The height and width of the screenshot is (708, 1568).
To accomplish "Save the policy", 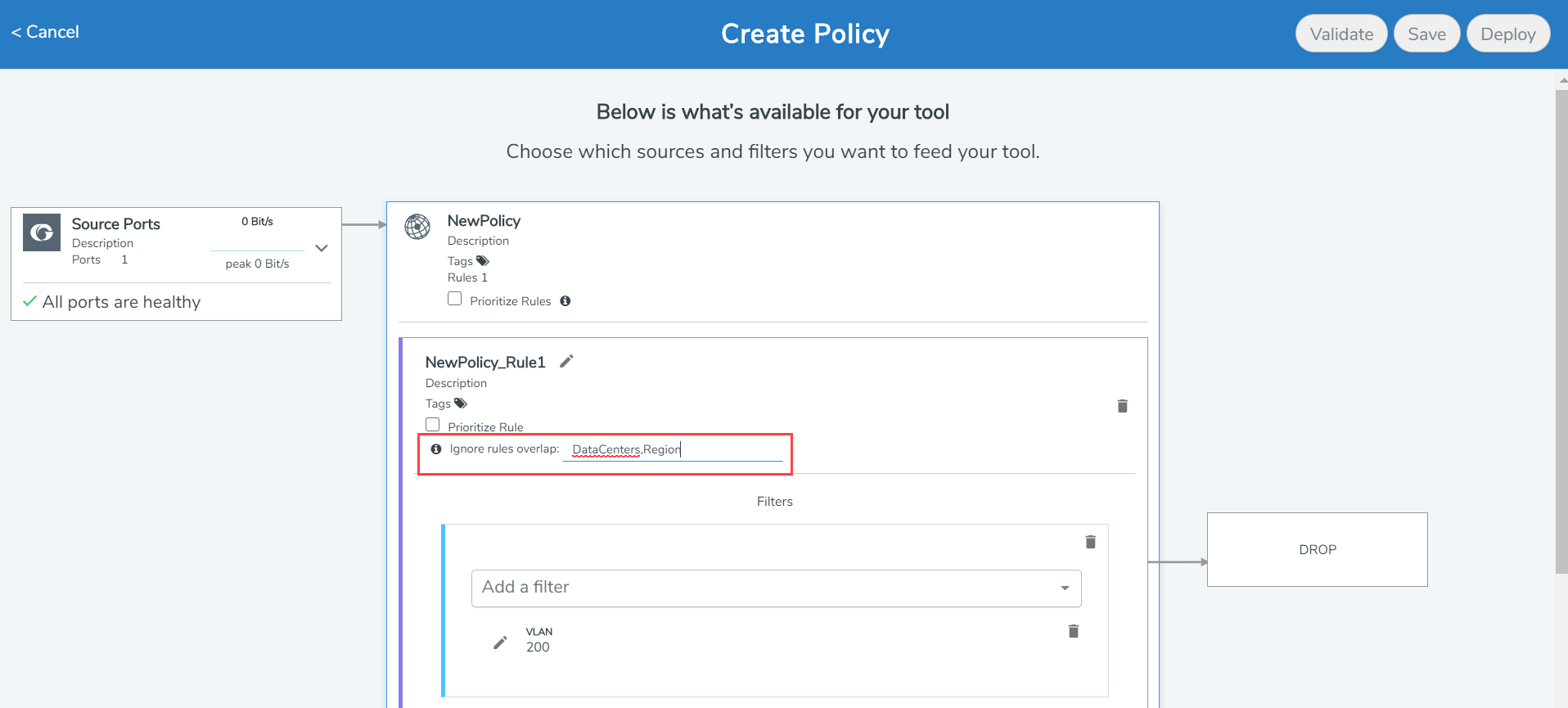I will click(1426, 34).
